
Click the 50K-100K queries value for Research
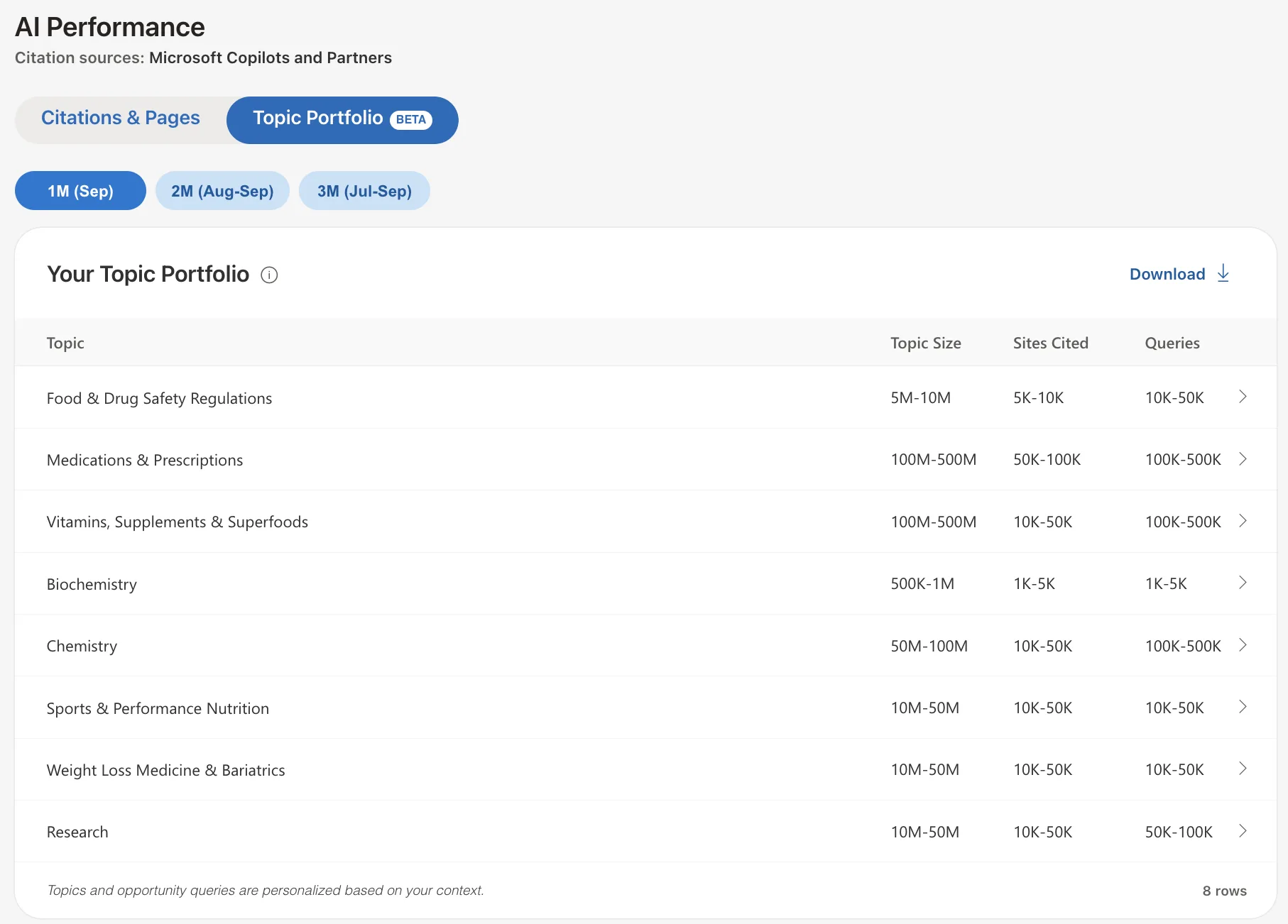pyautogui.click(x=1179, y=832)
